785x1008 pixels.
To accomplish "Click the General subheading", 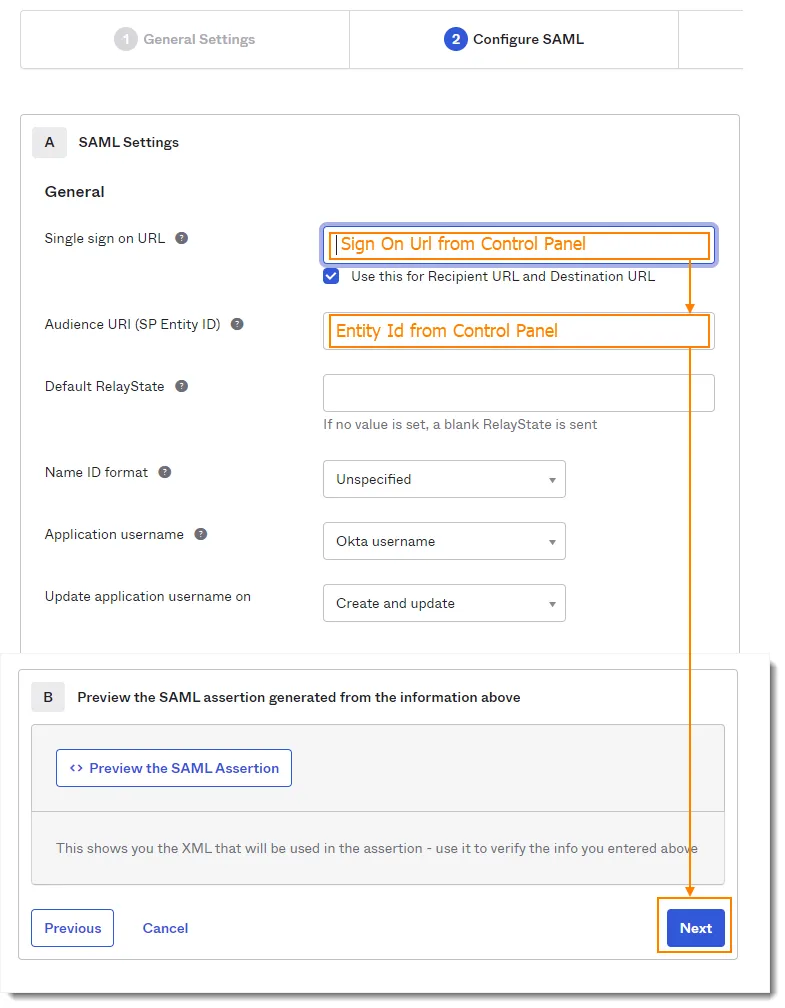I will (x=75, y=192).
